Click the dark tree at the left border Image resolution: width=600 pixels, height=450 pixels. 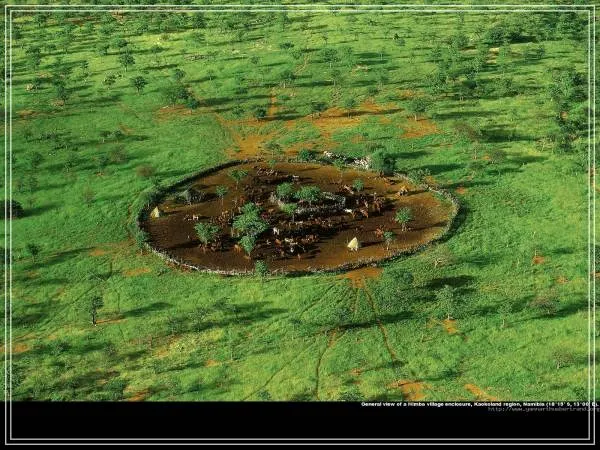12,209
